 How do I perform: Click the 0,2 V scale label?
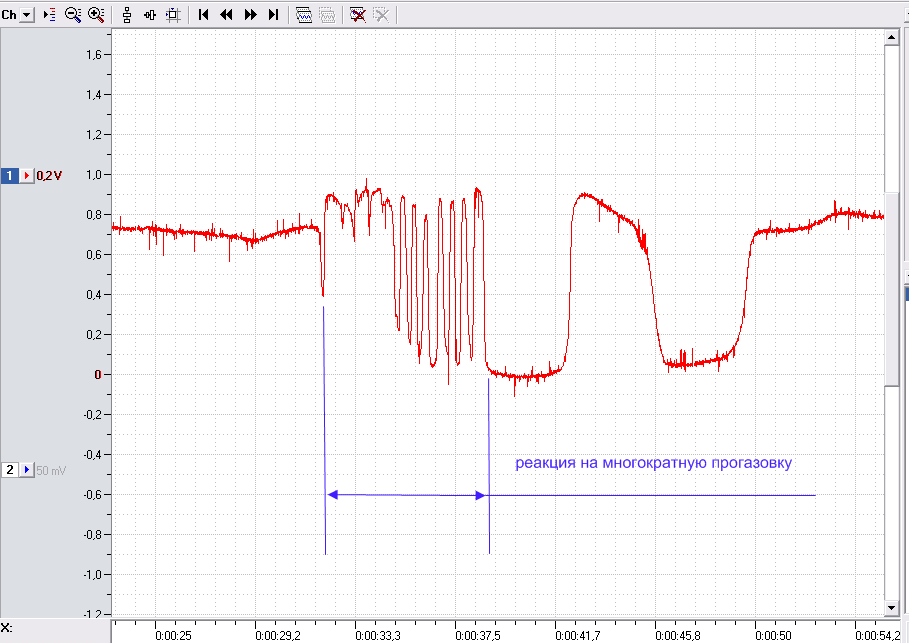[49, 176]
